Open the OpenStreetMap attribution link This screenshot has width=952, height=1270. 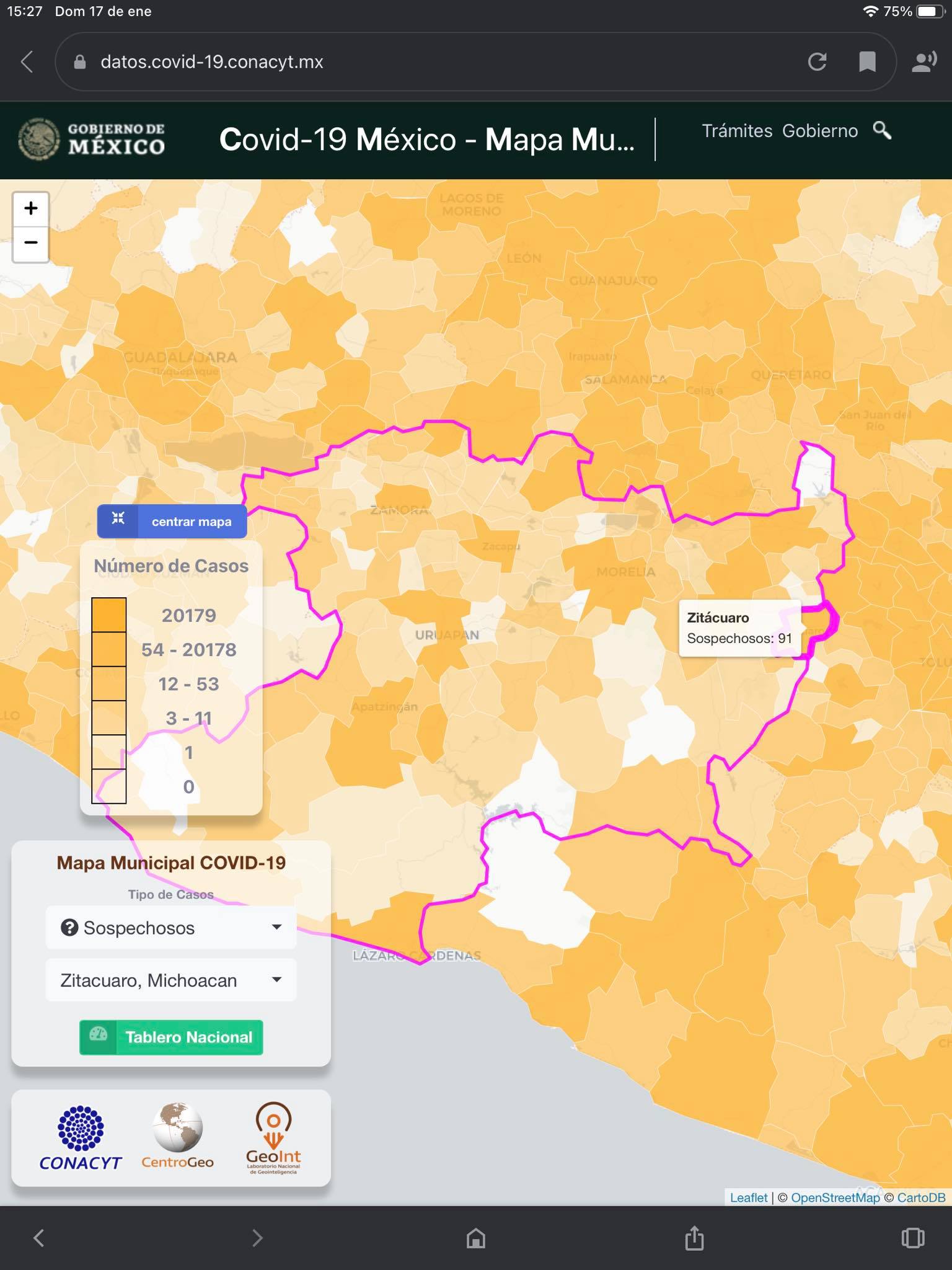(835, 1197)
